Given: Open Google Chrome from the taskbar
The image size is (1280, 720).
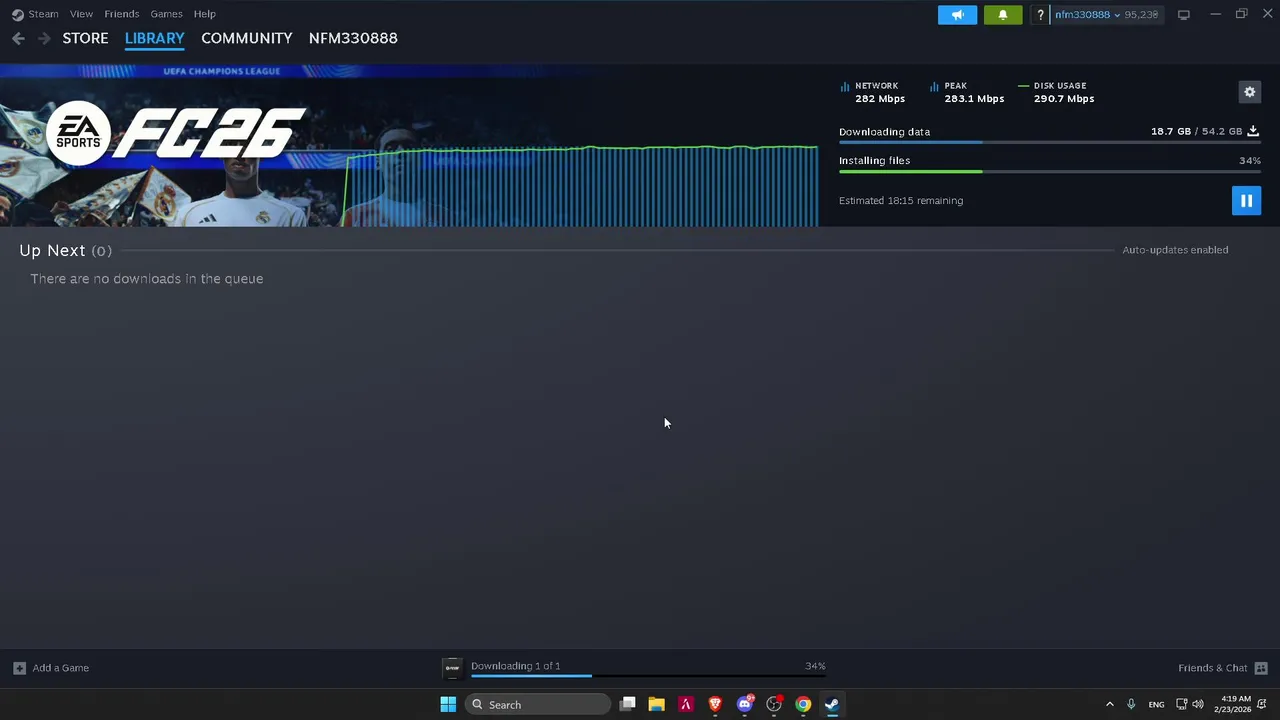Looking at the screenshot, I should pos(803,704).
